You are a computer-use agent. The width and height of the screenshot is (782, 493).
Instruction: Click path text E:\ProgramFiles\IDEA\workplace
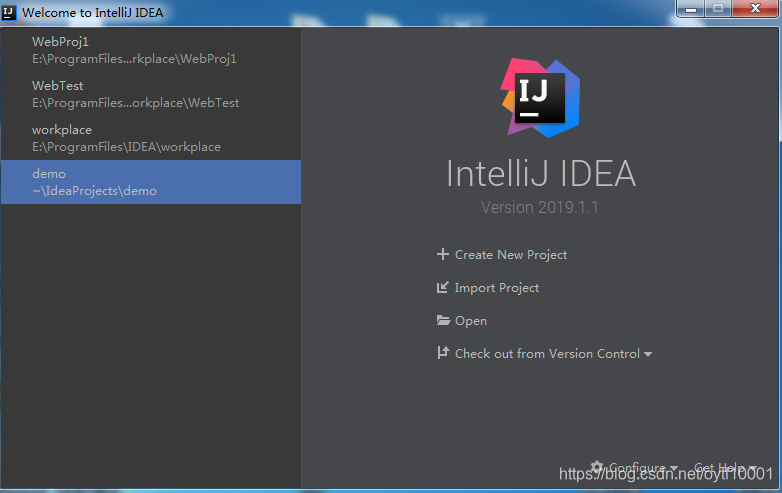click(126, 147)
